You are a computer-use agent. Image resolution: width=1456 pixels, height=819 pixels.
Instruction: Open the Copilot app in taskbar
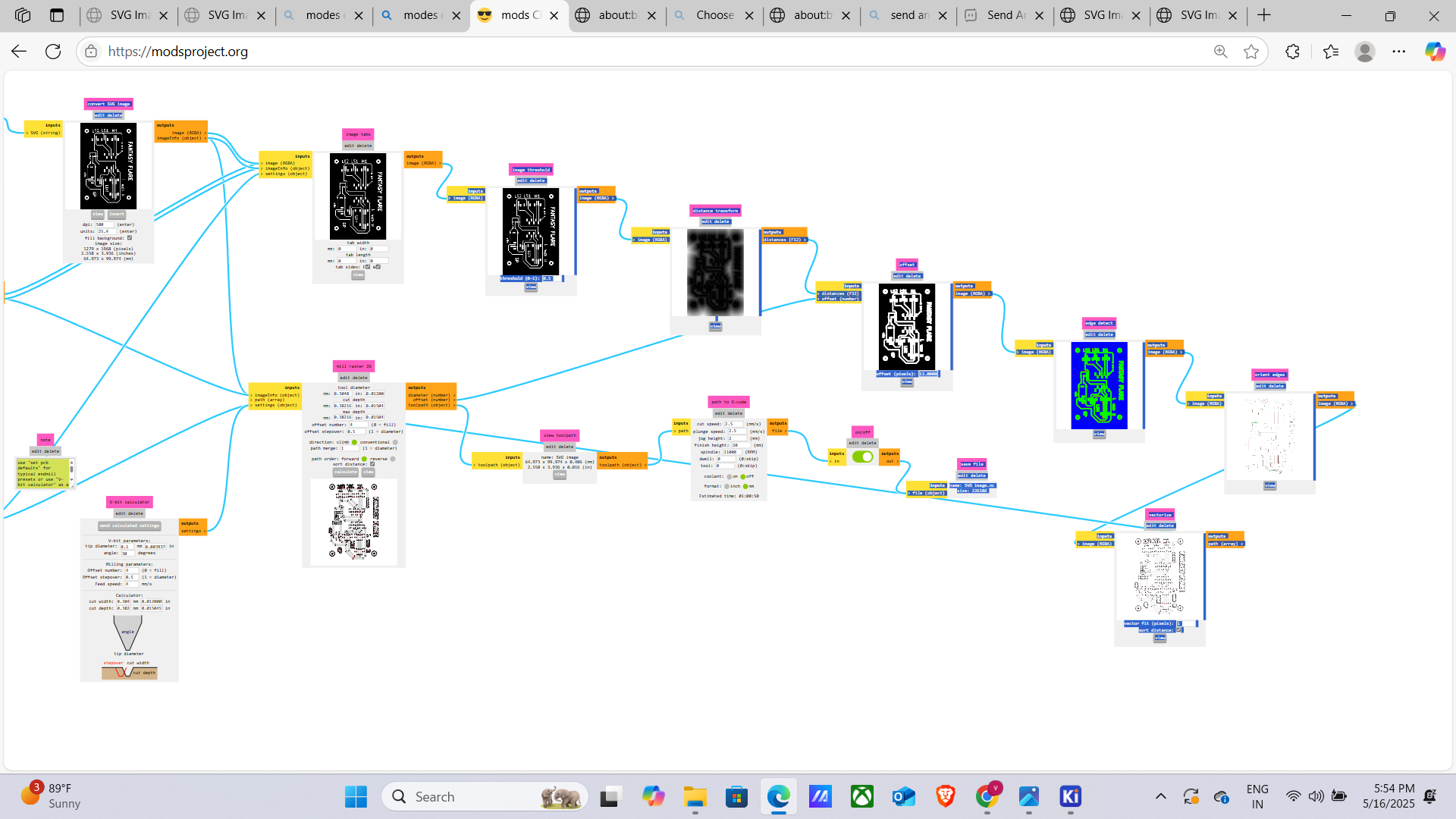click(x=653, y=797)
